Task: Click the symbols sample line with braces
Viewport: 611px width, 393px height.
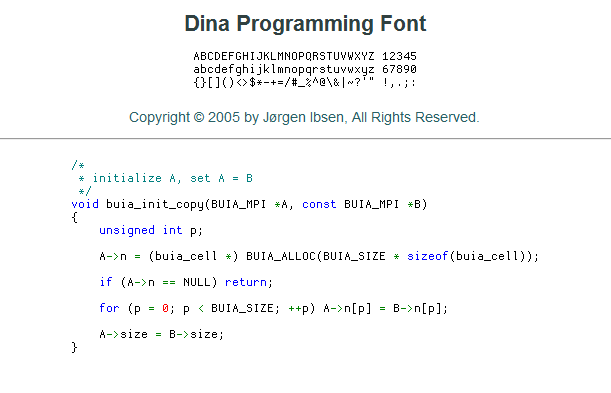Action: (x=305, y=83)
